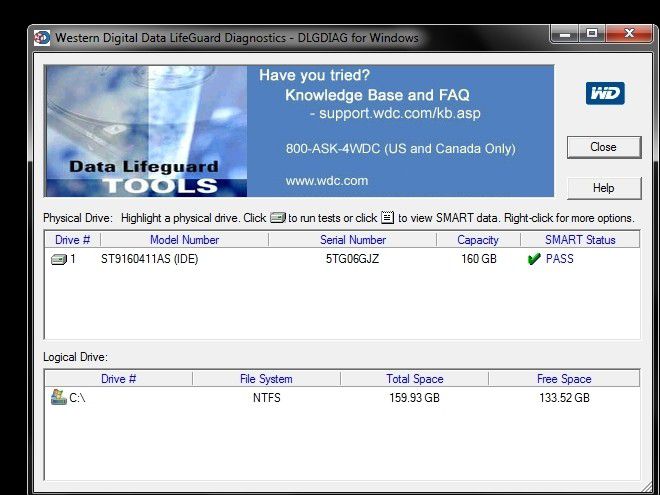Click serial number 5TG06GJZ
660x495 pixels.
tap(352, 258)
